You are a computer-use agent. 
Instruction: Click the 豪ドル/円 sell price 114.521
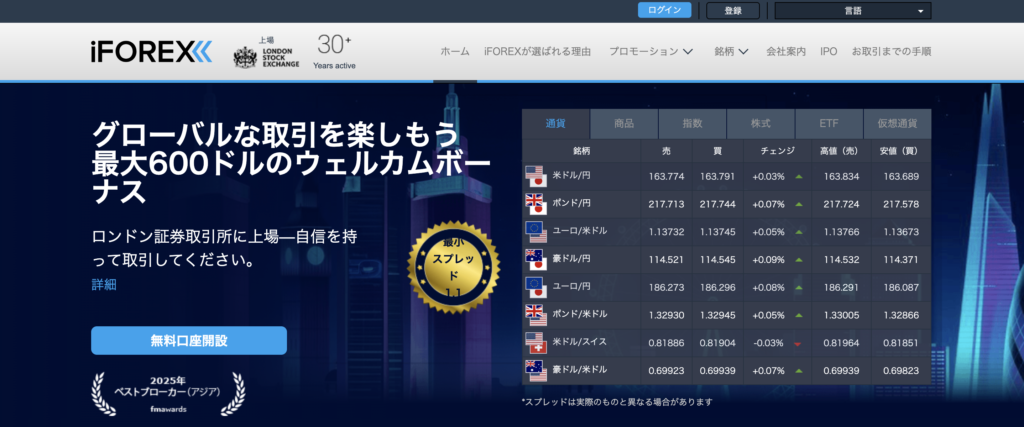tap(666, 260)
